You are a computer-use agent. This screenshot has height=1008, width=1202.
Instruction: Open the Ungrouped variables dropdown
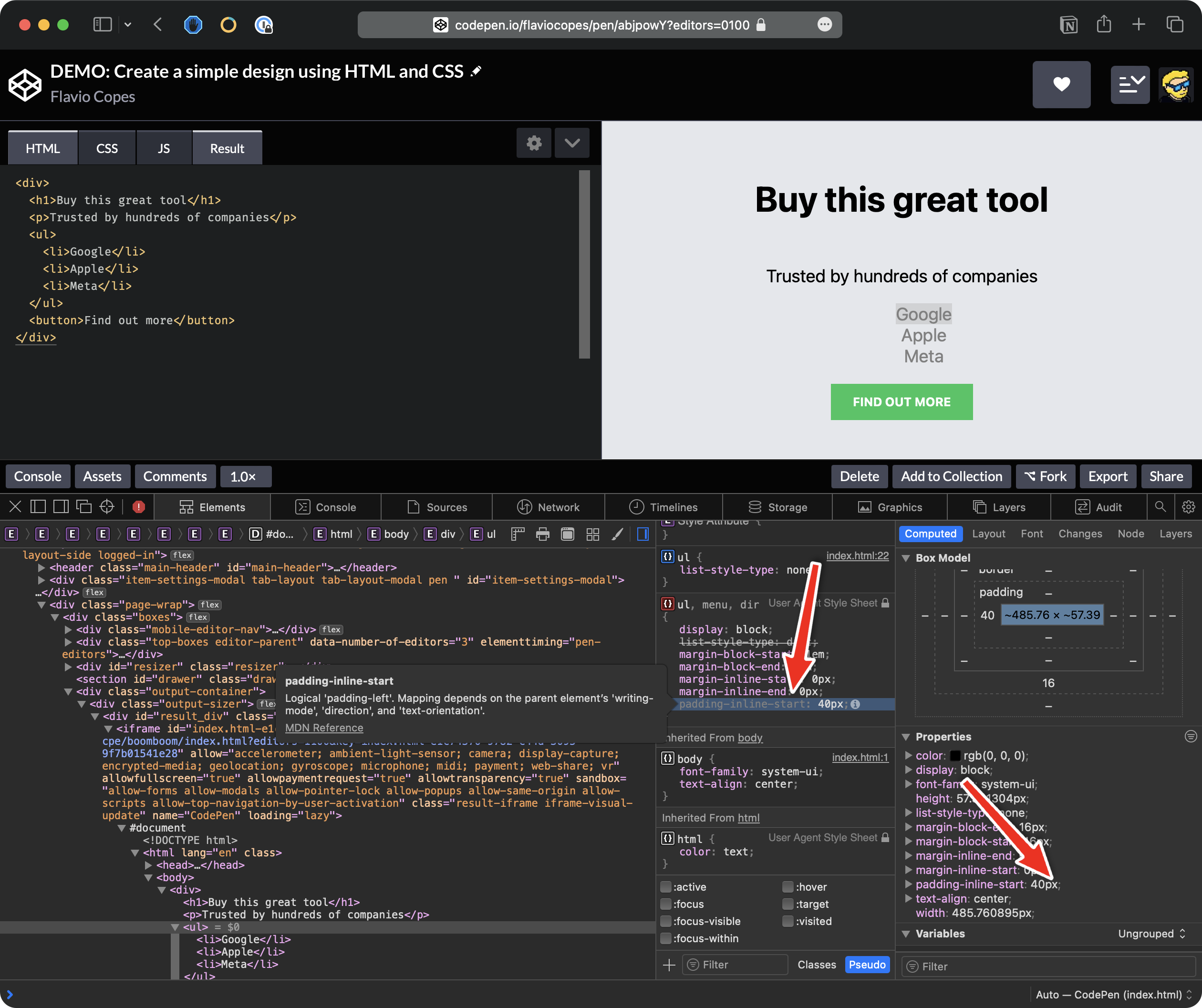1151,934
